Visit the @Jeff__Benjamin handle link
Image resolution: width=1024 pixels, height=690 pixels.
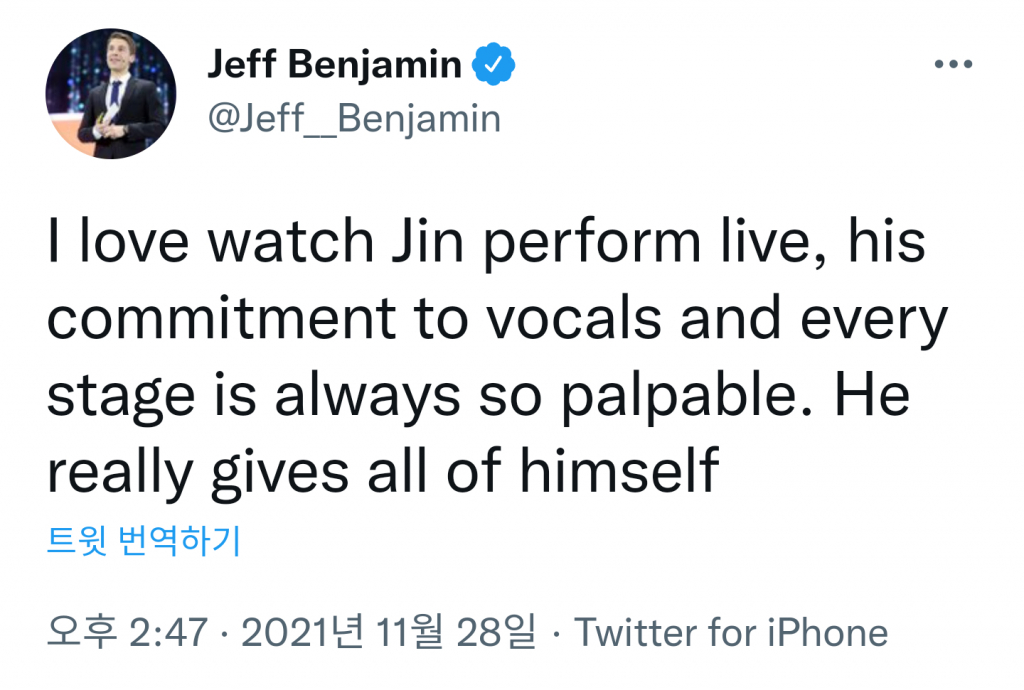pyautogui.click(x=354, y=119)
